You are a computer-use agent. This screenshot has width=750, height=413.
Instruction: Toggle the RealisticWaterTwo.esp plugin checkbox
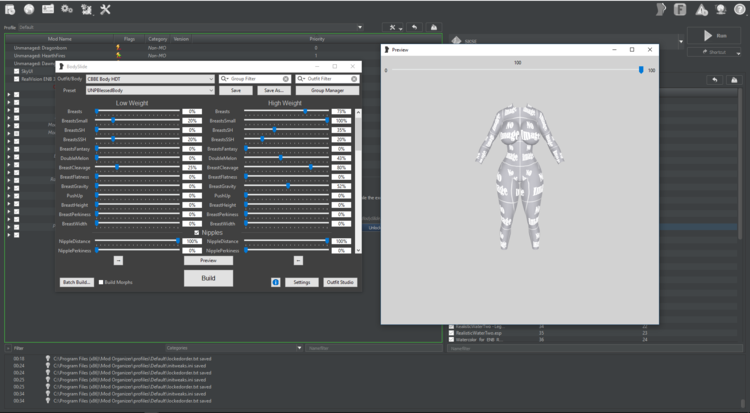coord(451,333)
